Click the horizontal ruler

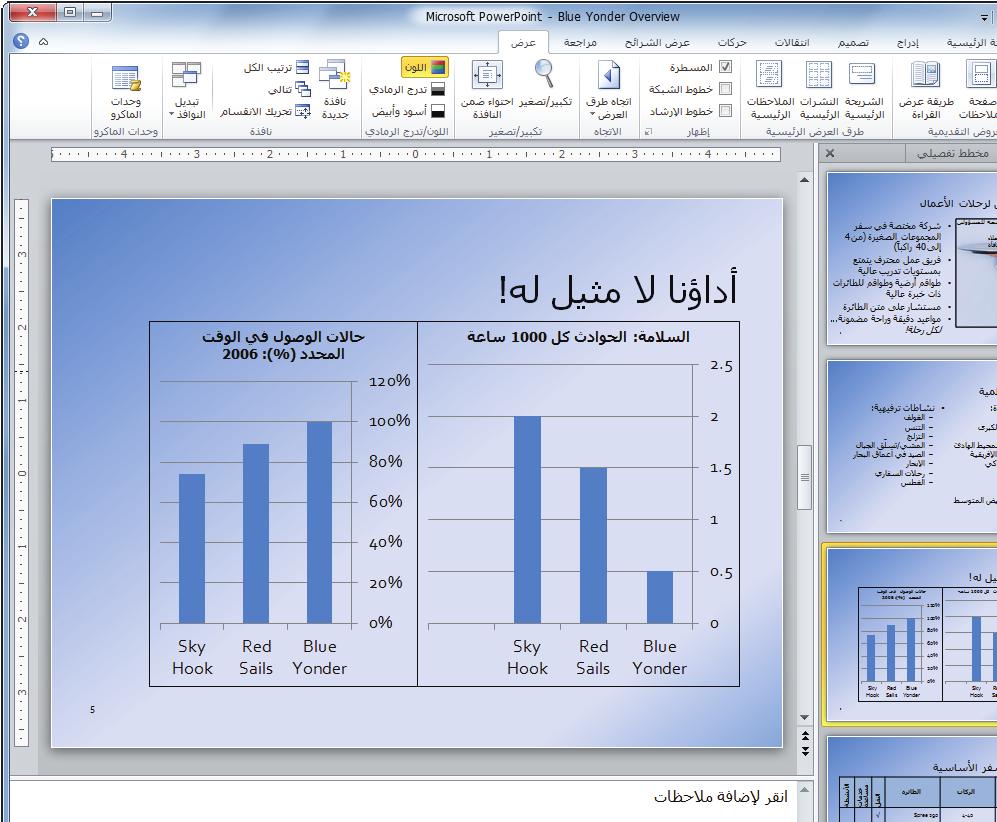click(x=416, y=154)
